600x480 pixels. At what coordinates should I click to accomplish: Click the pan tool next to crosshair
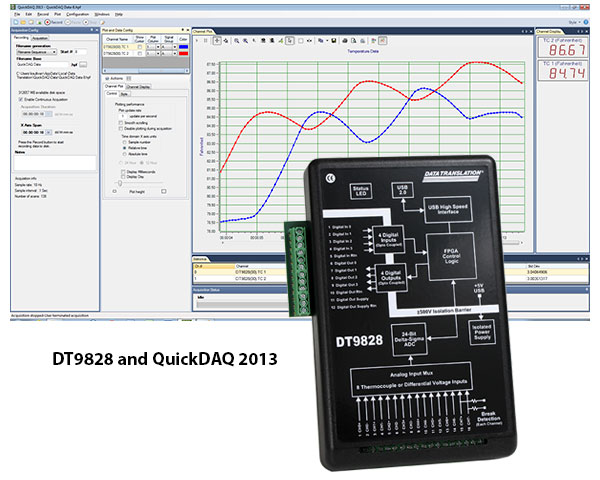click(x=226, y=41)
